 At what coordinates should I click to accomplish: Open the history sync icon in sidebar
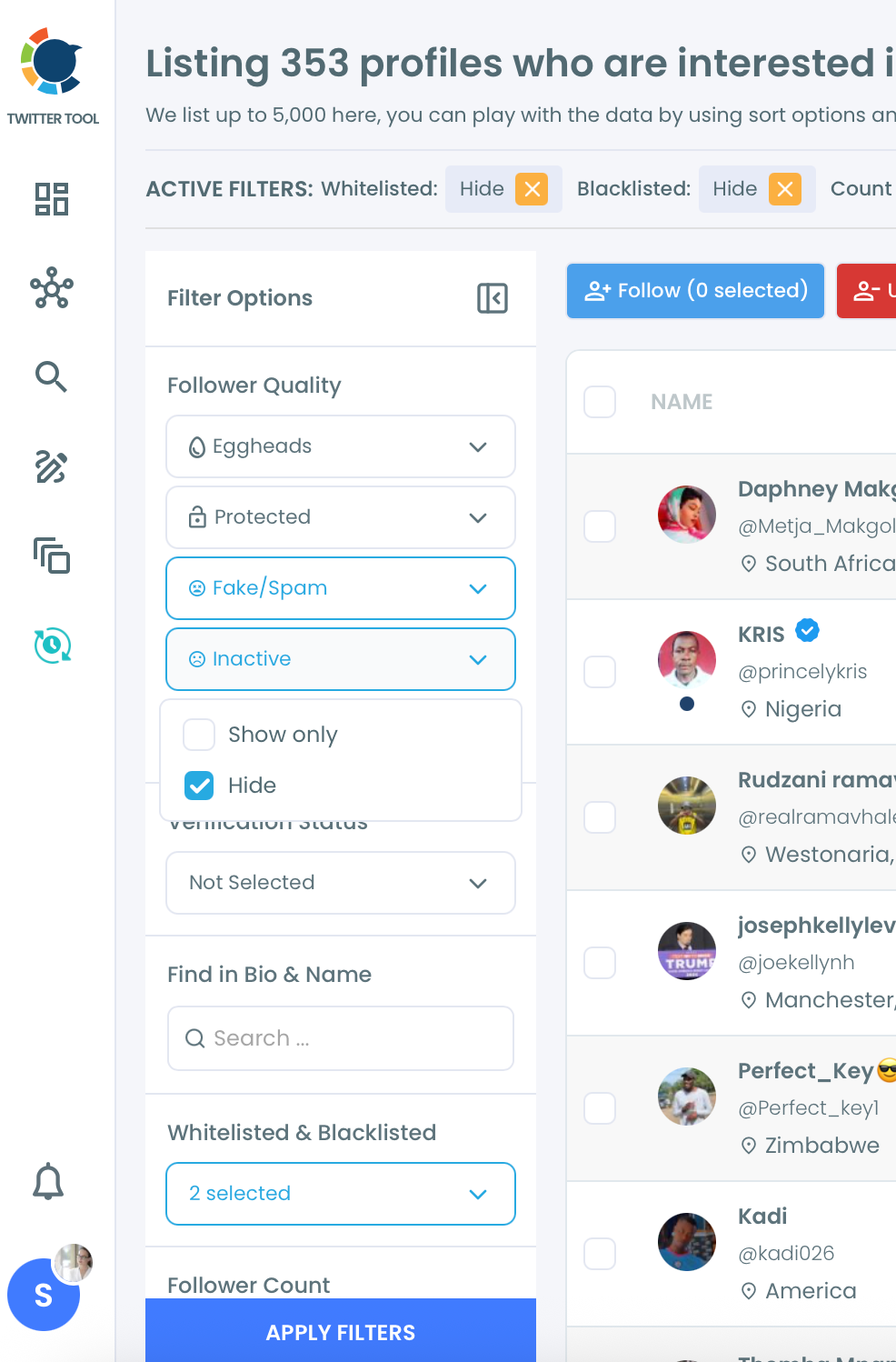(52, 646)
